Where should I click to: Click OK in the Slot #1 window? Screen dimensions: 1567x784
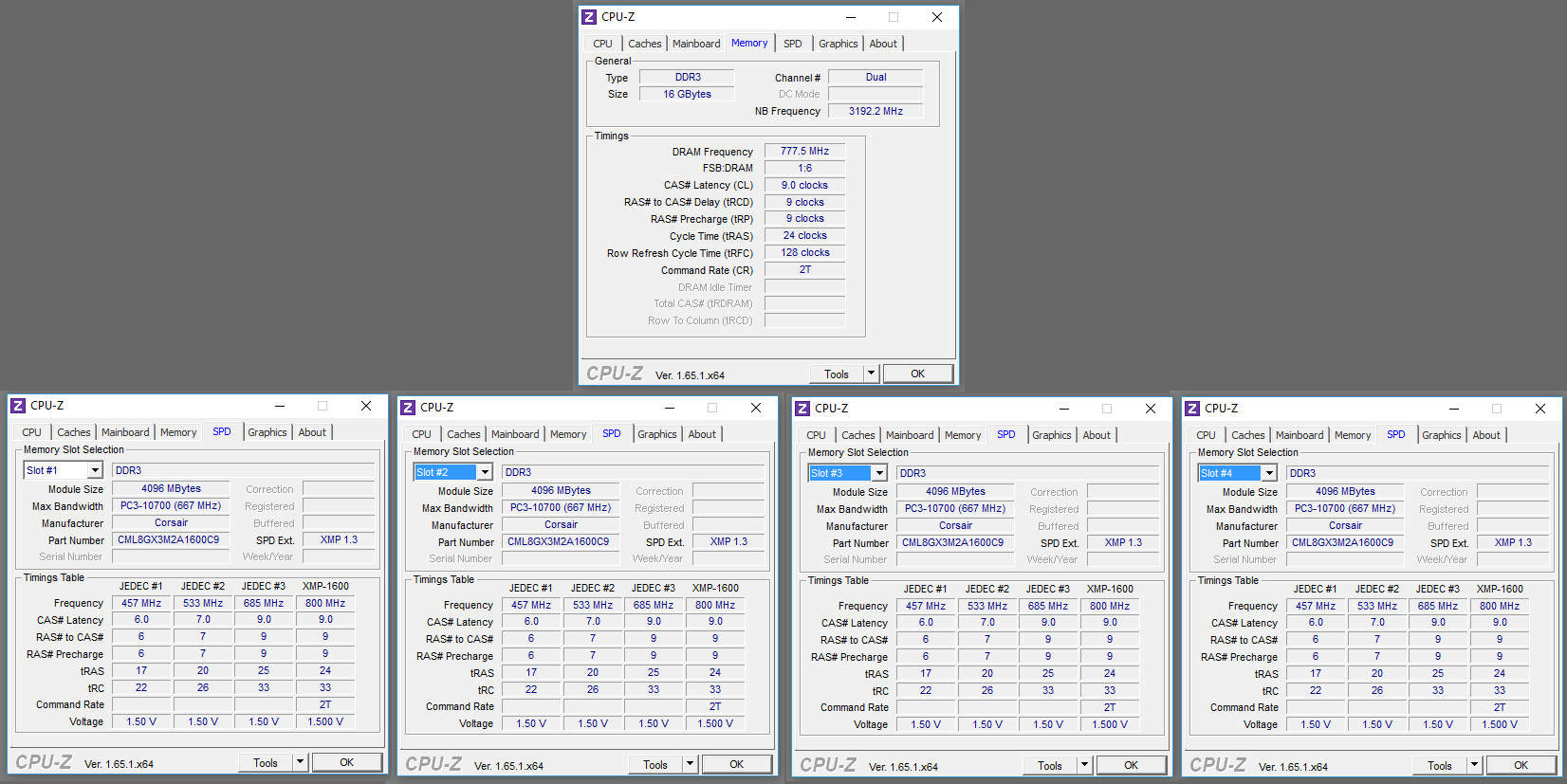[346, 762]
